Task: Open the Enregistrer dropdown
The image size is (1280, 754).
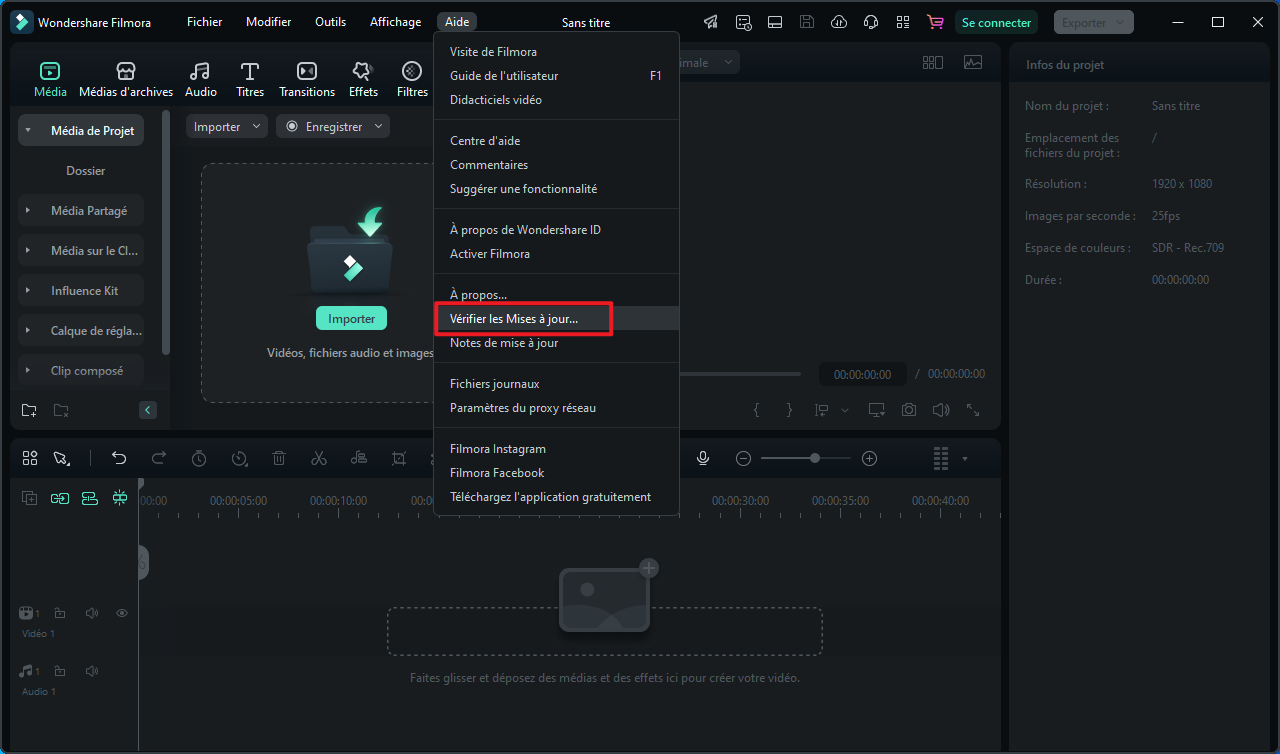Action: pyautogui.click(x=333, y=126)
